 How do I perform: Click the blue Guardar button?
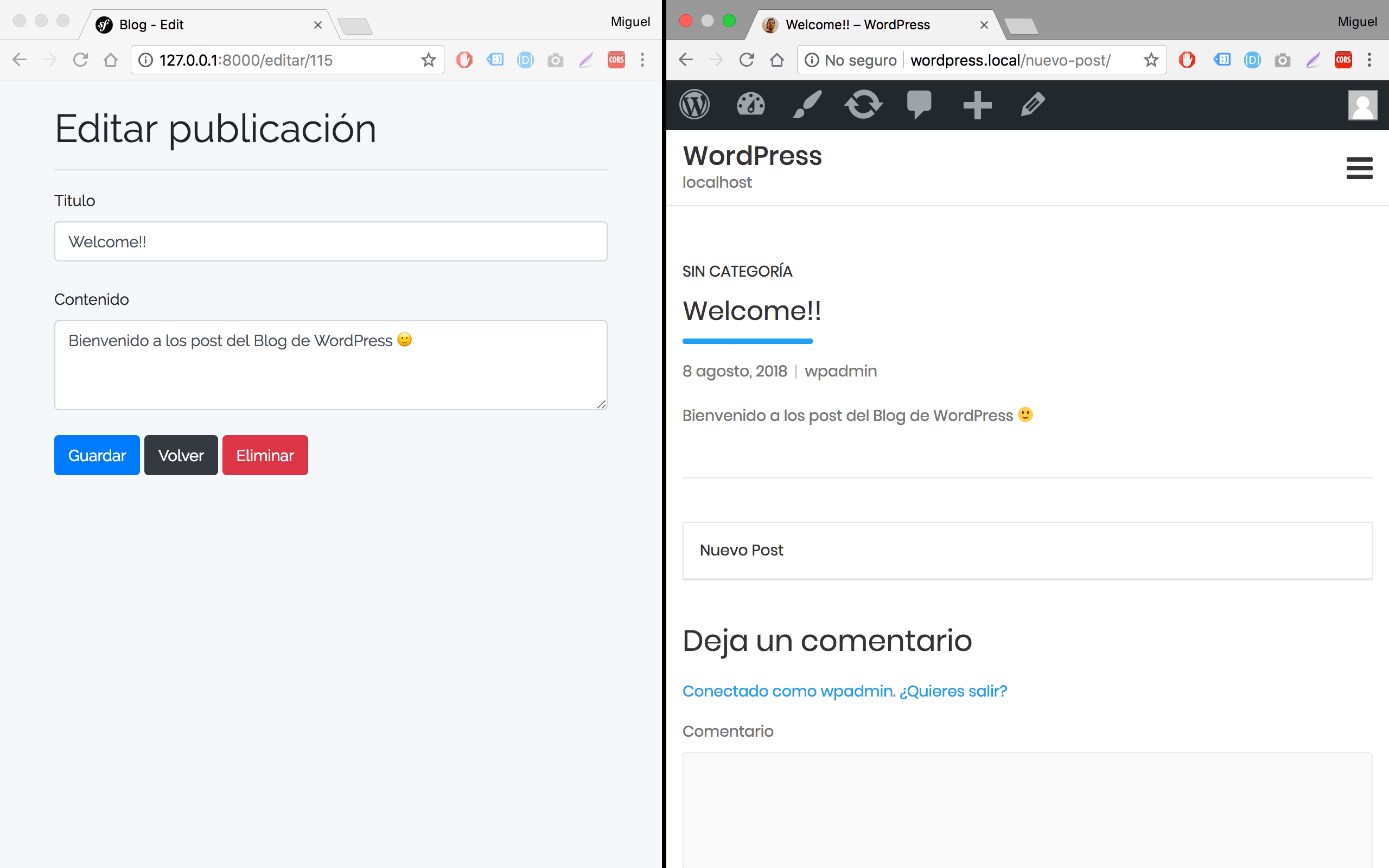(97, 455)
